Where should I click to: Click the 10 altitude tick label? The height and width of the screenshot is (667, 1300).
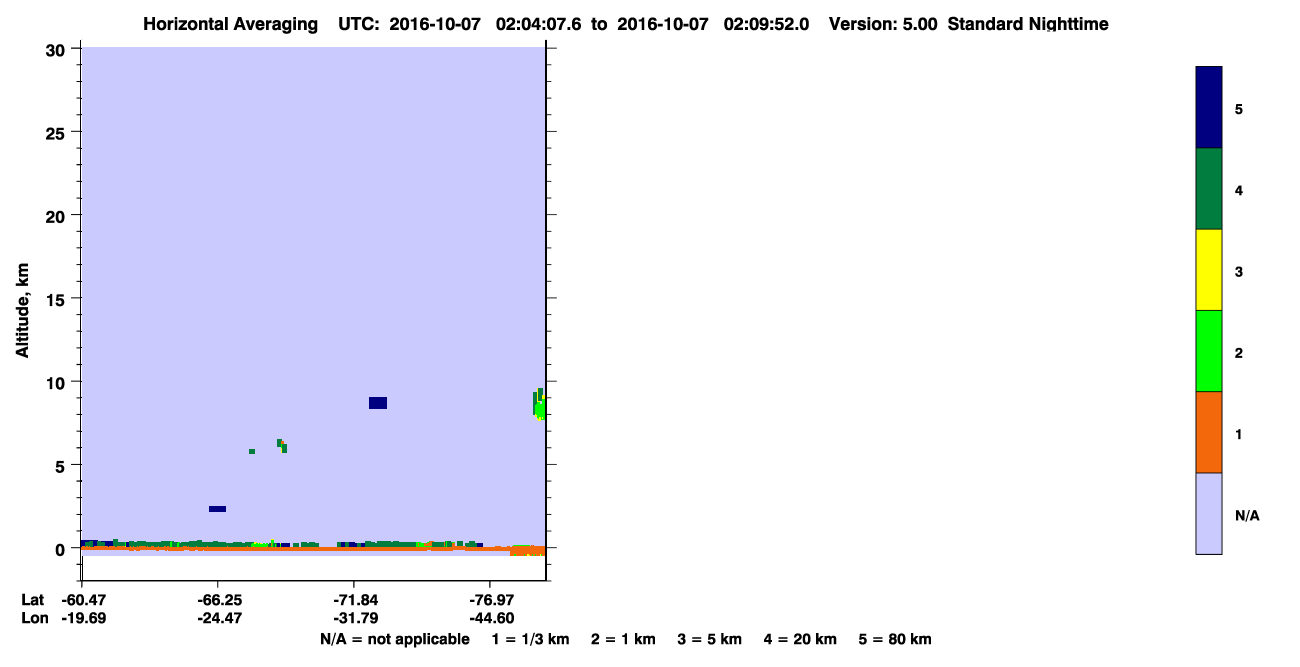tap(58, 382)
